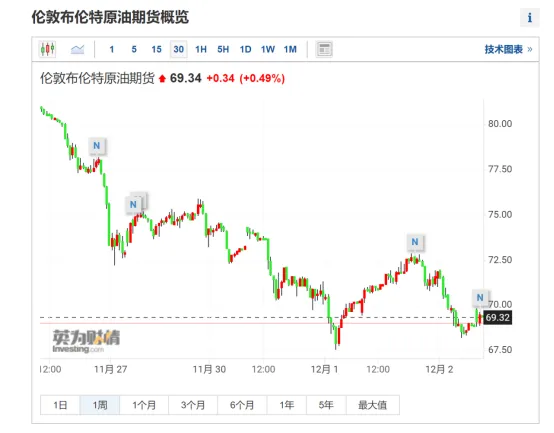Select the 最大值 range button
Screen dimensions: 554x433
pyautogui.click(x=373, y=405)
